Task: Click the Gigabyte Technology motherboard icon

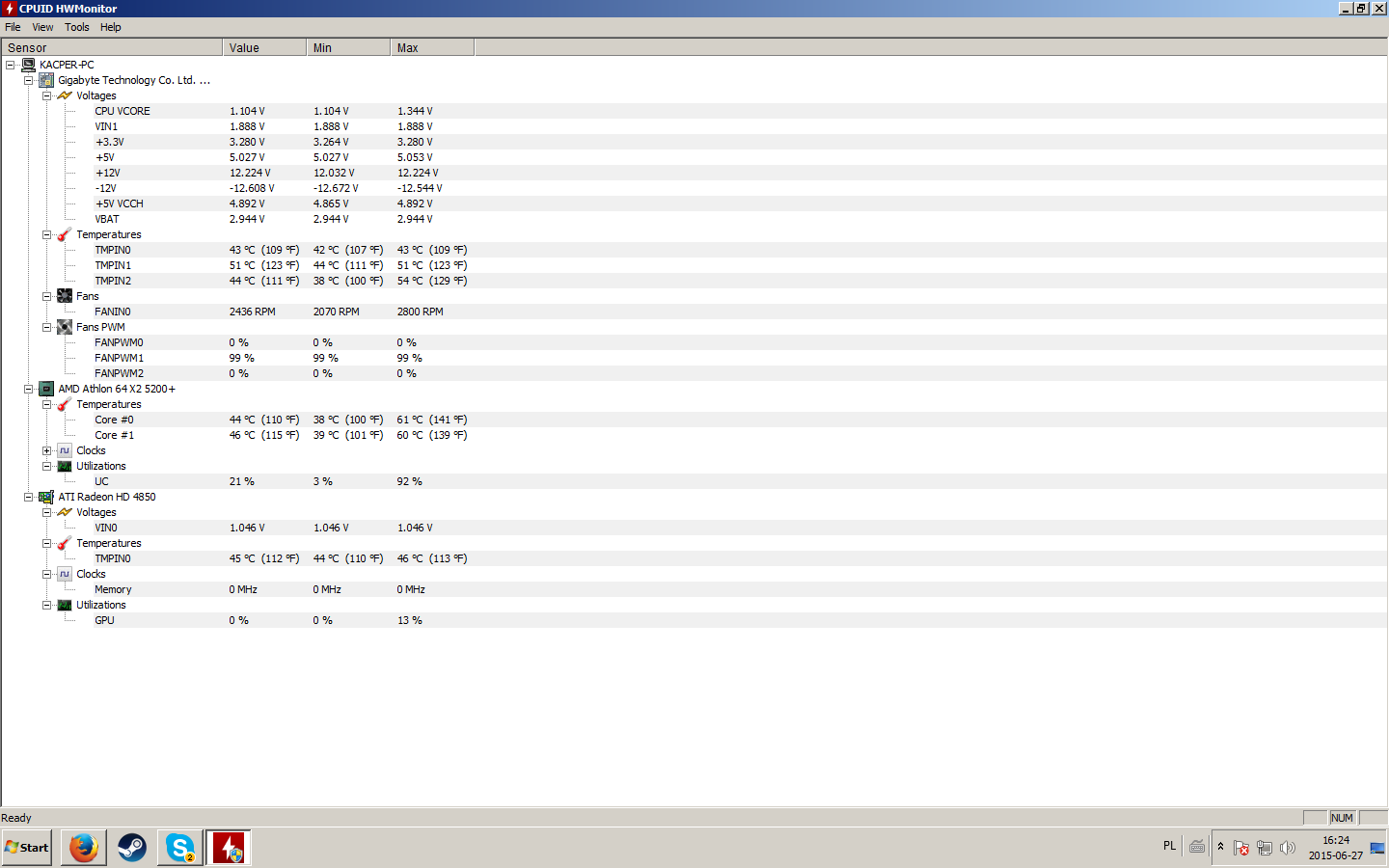Action: [46, 80]
